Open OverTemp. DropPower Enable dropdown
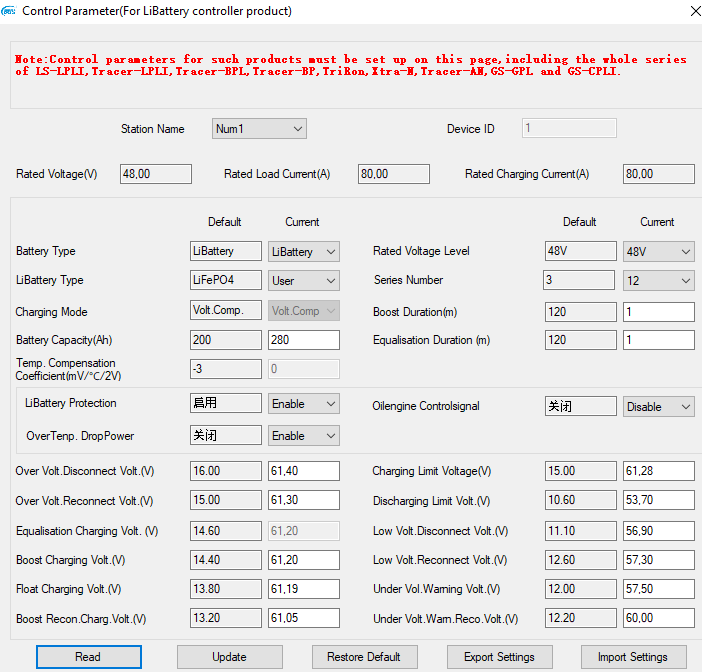 point(304,436)
